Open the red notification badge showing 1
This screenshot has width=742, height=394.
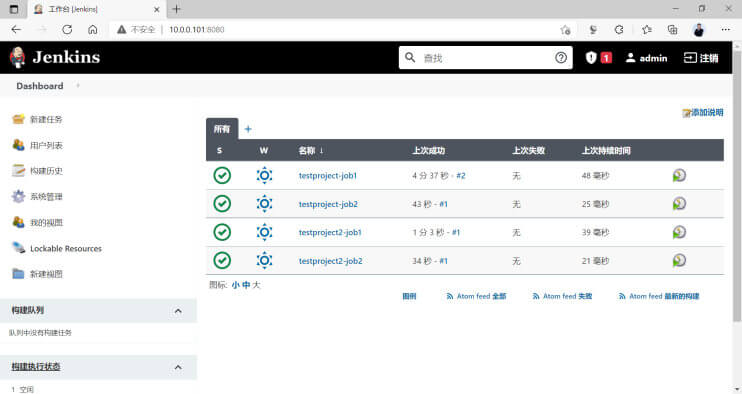[x=606, y=58]
